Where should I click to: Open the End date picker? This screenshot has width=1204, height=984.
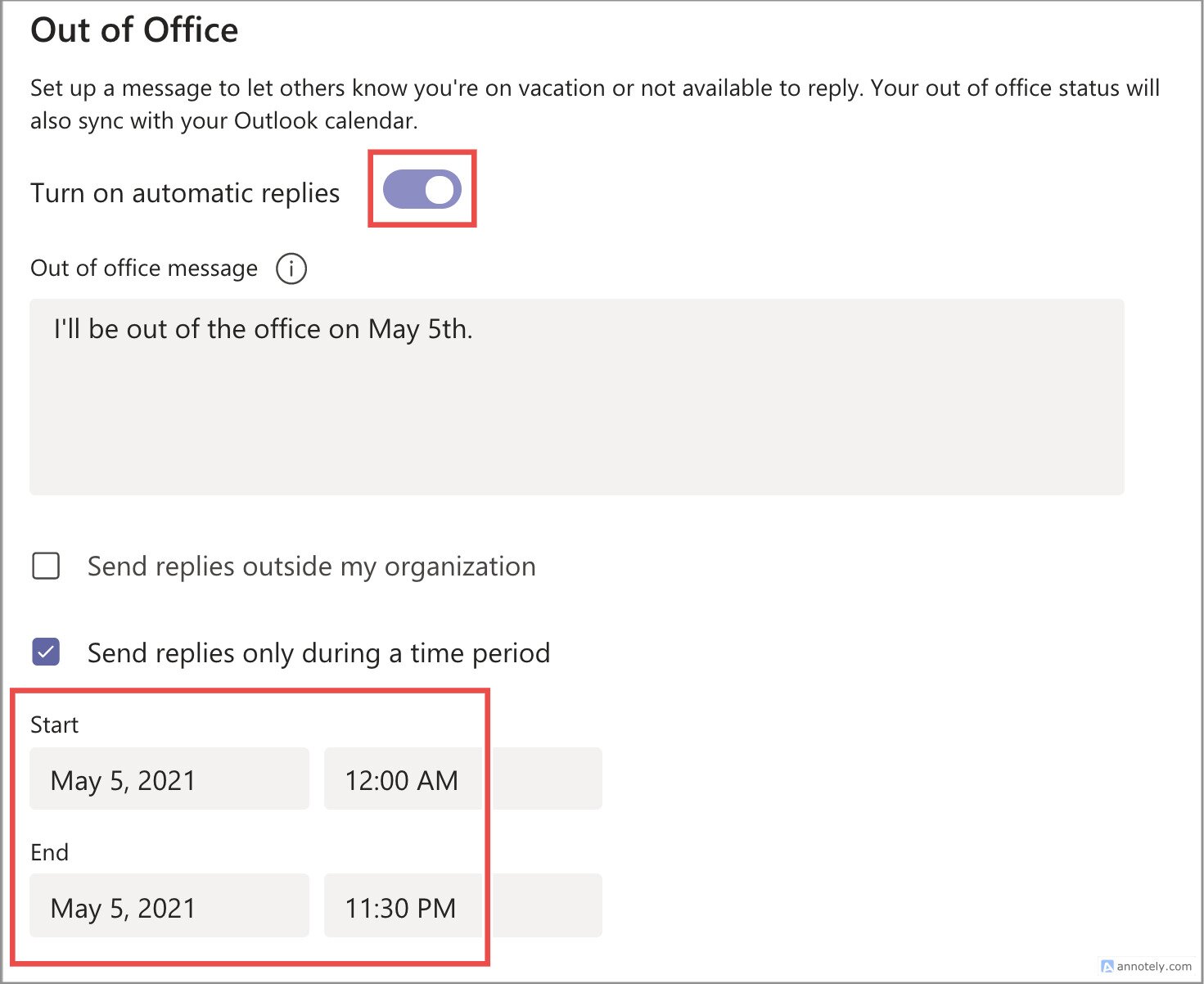(x=168, y=906)
